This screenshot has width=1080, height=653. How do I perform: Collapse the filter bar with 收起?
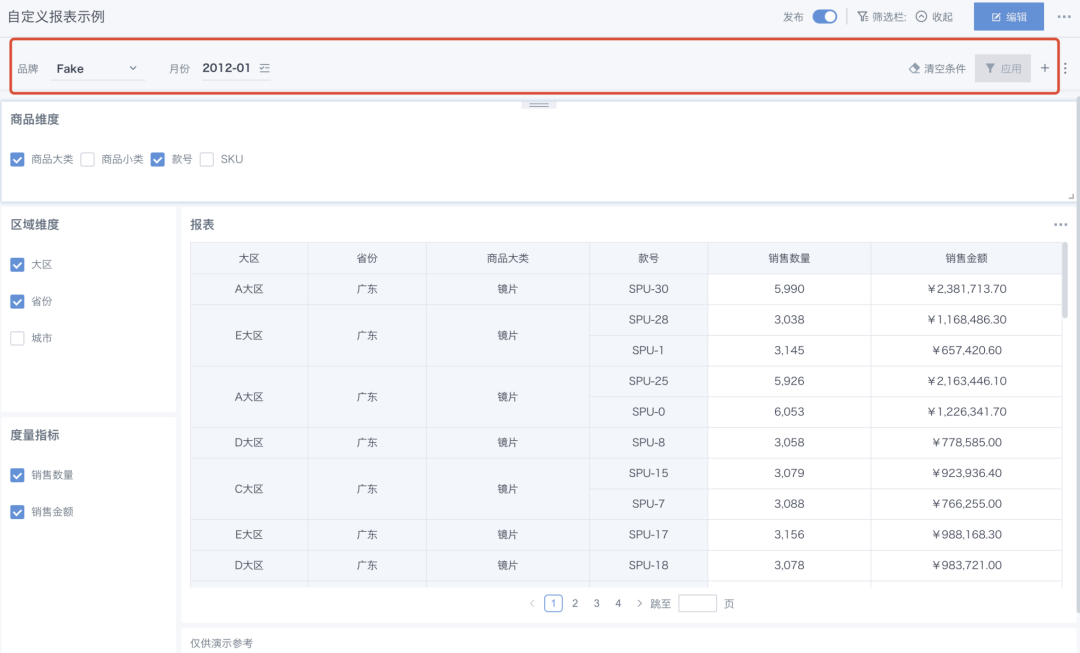935,17
